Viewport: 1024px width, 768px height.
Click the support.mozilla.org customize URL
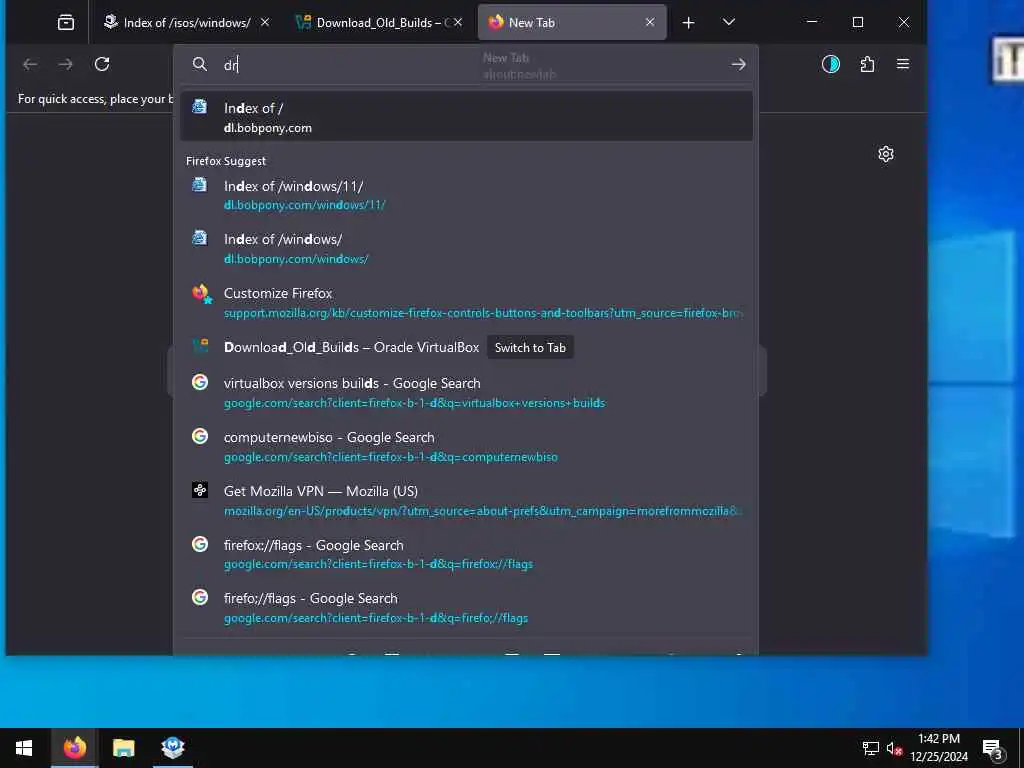pos(483,313)
